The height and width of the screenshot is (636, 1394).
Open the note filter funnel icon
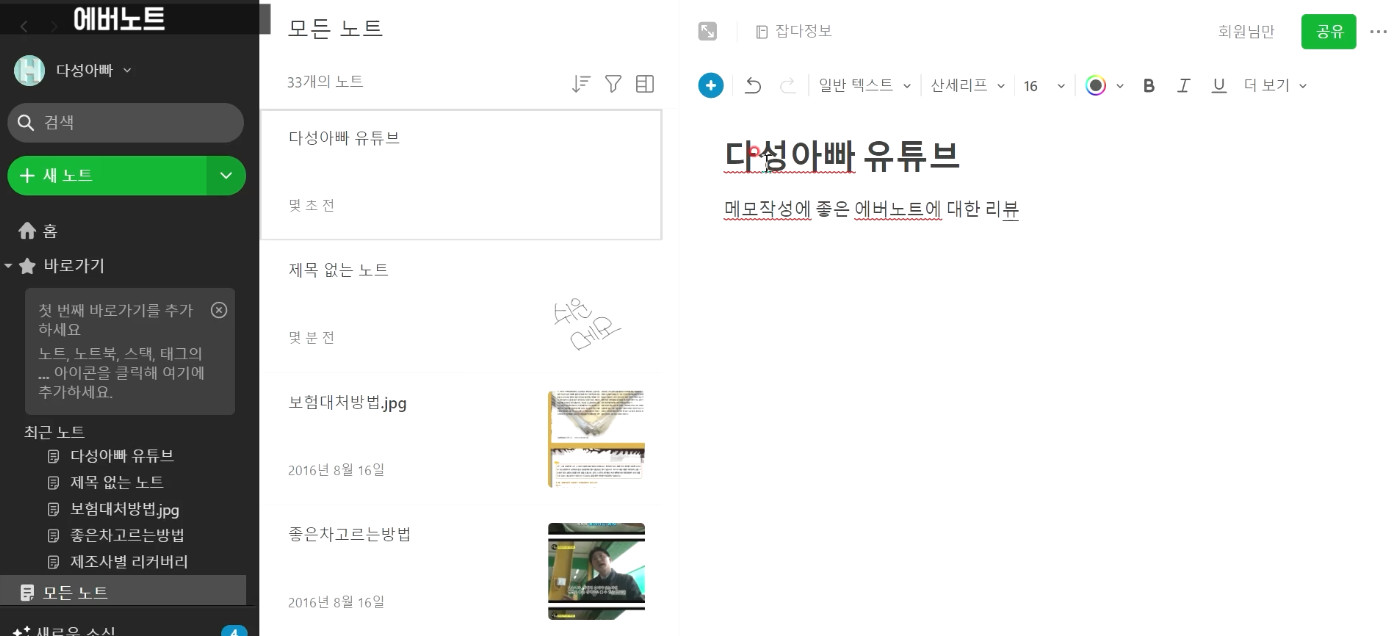point(613,84)
